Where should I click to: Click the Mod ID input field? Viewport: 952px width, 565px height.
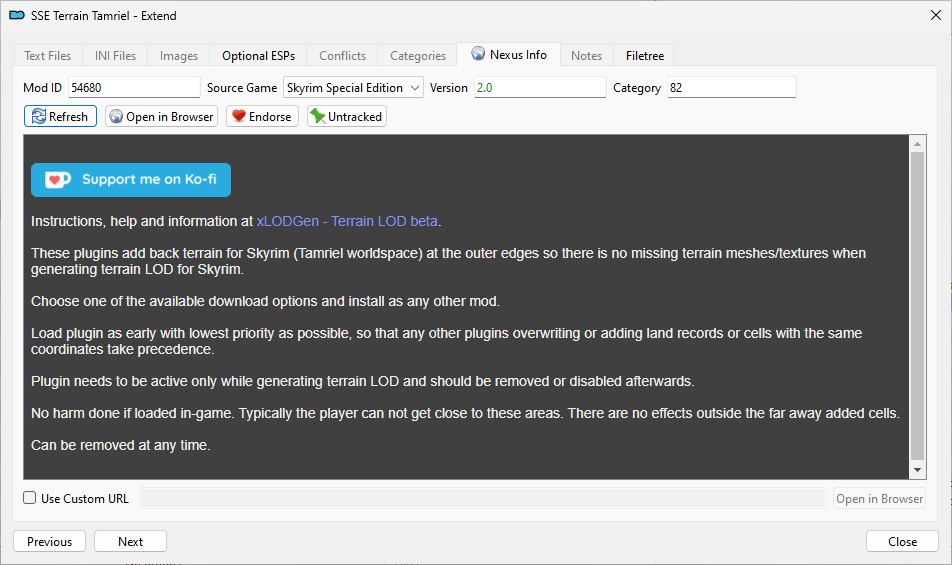coord(134,87)
